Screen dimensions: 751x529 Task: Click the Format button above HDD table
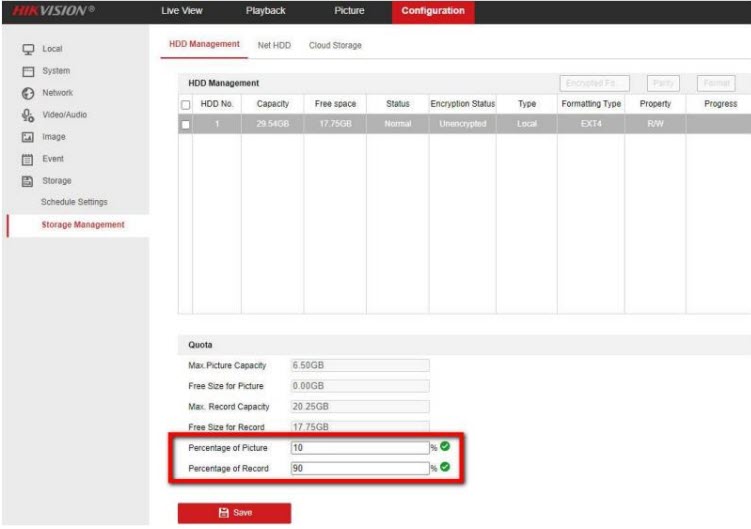(718, 83)
